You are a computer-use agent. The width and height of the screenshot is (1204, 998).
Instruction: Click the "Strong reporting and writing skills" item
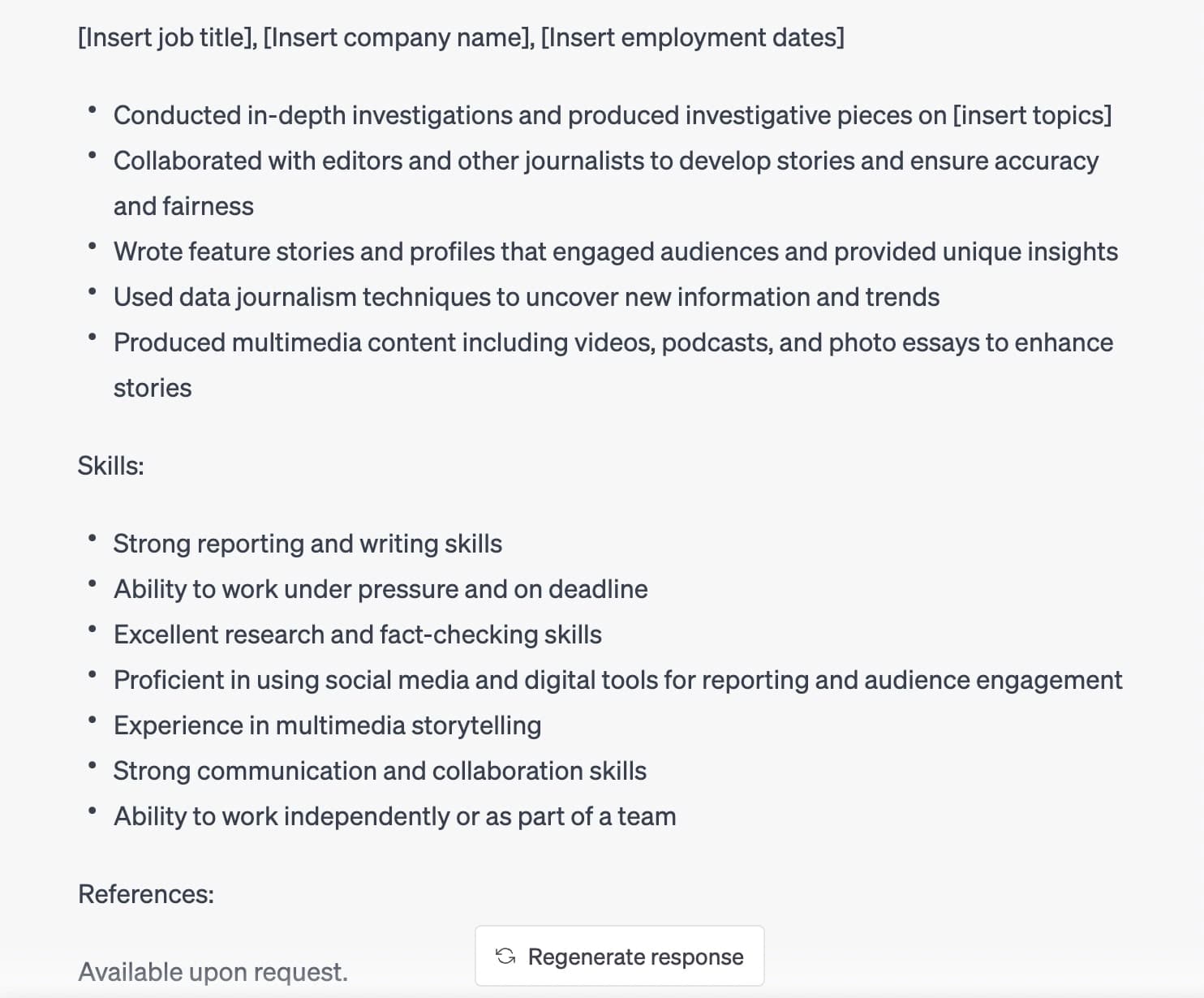[x=307, y=544]
